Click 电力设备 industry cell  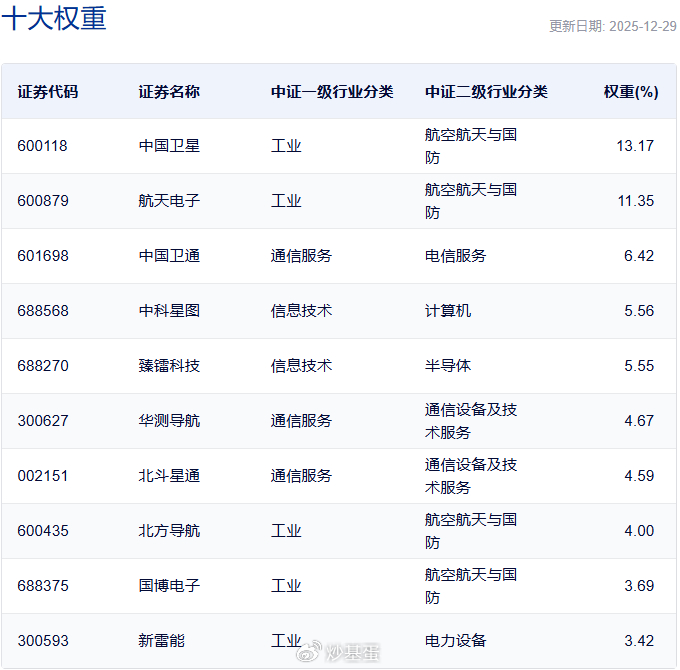click(455, 641)
